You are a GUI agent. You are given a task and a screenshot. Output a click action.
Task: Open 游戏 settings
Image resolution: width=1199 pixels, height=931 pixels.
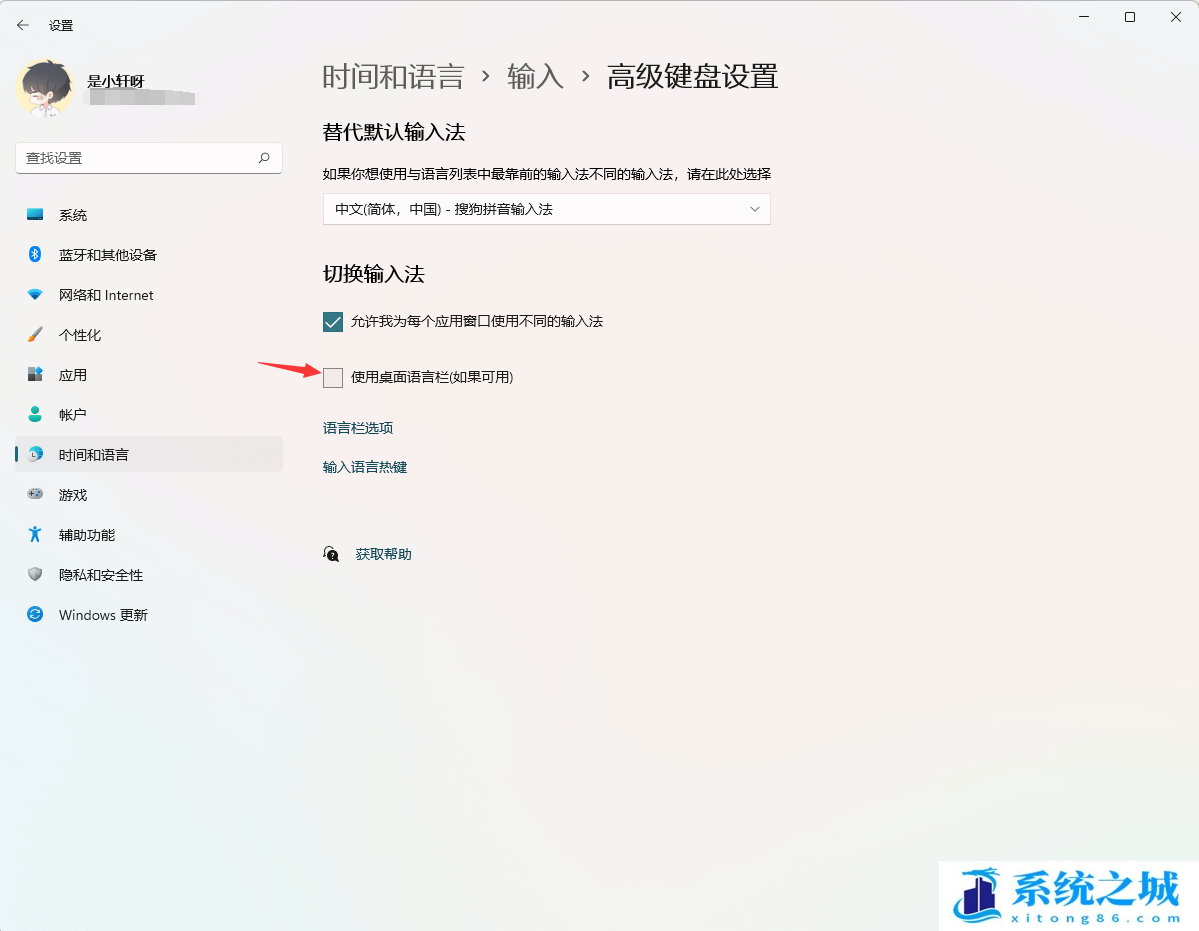73,494
